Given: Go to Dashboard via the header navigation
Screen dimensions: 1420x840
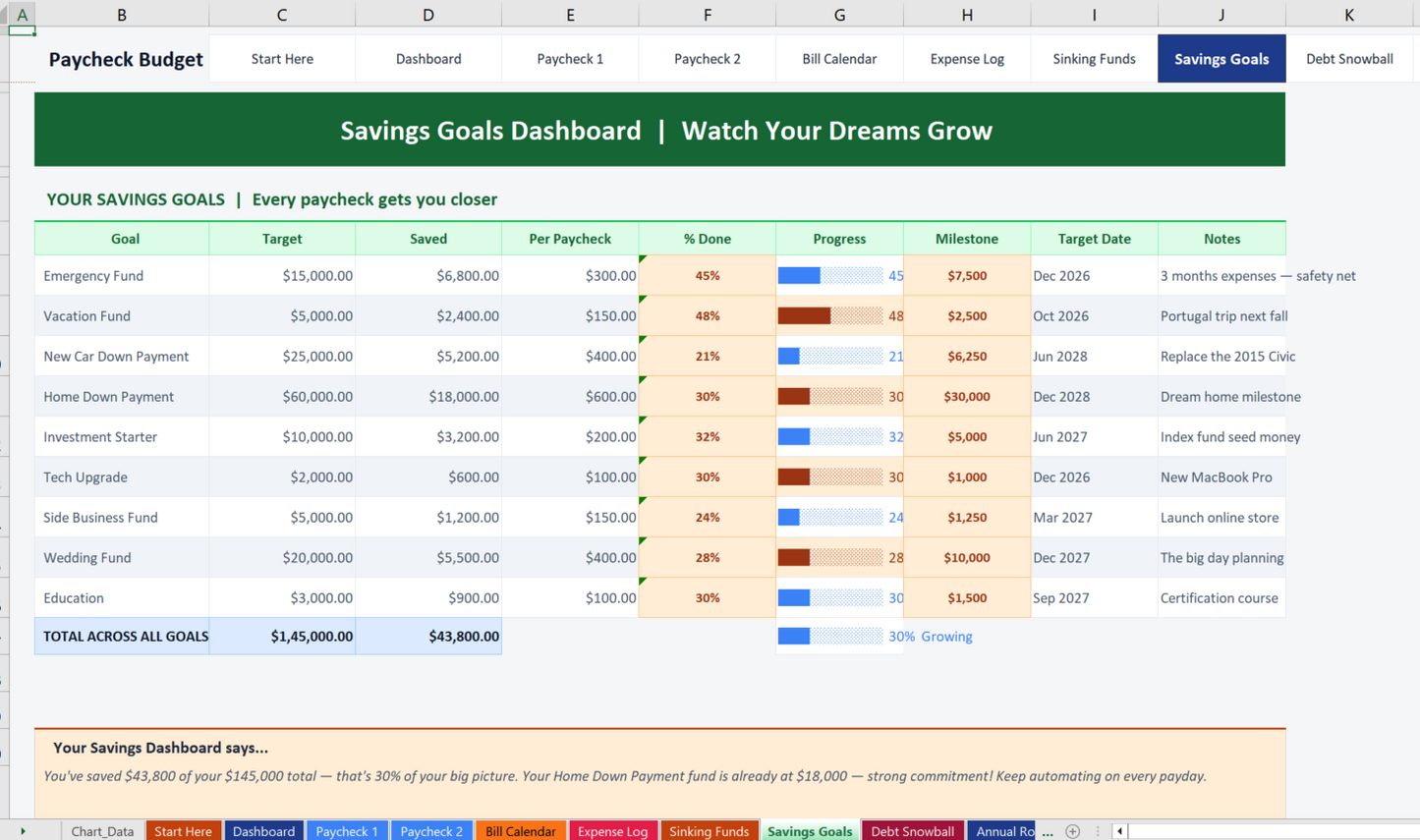Looking at the screenshot, I should [428, 59].
